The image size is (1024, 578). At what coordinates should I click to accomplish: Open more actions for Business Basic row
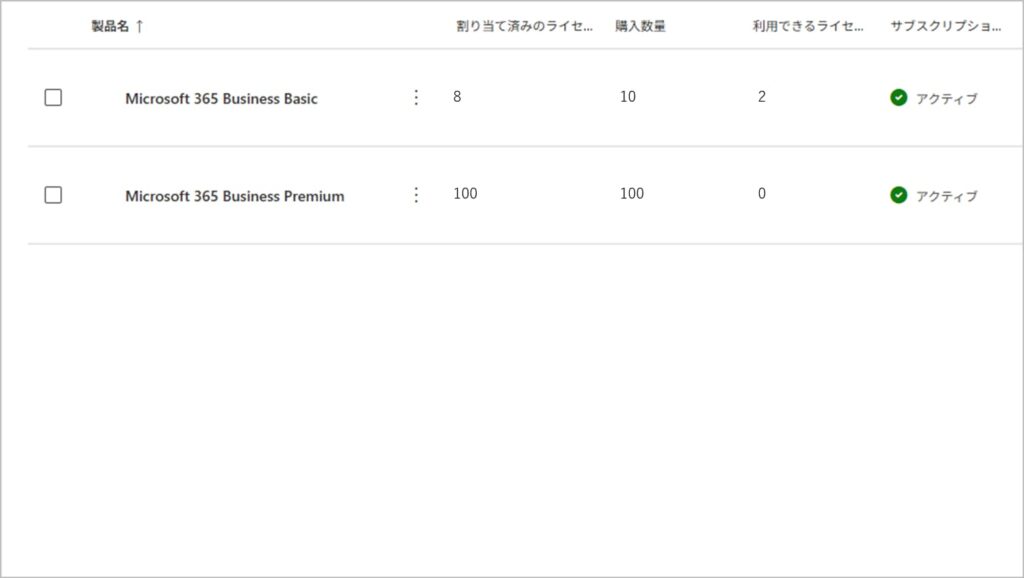click(417, 98)
